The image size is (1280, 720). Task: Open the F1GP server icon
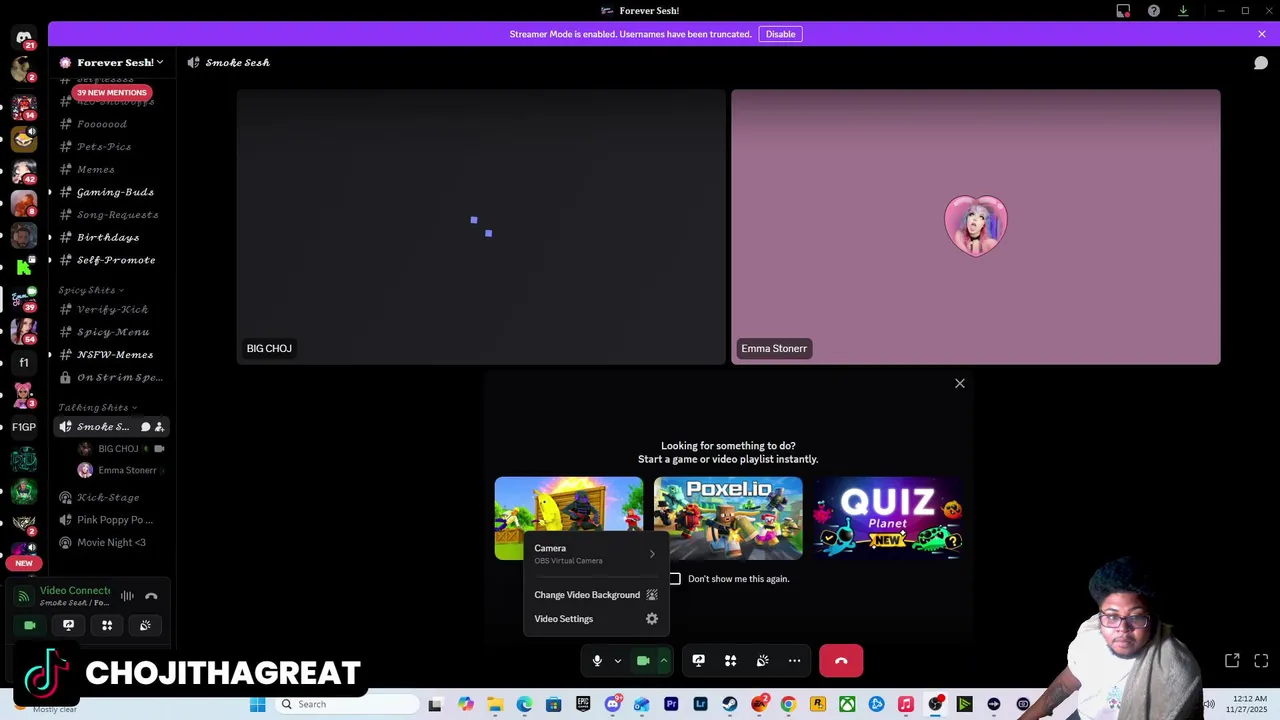[24, 427]
